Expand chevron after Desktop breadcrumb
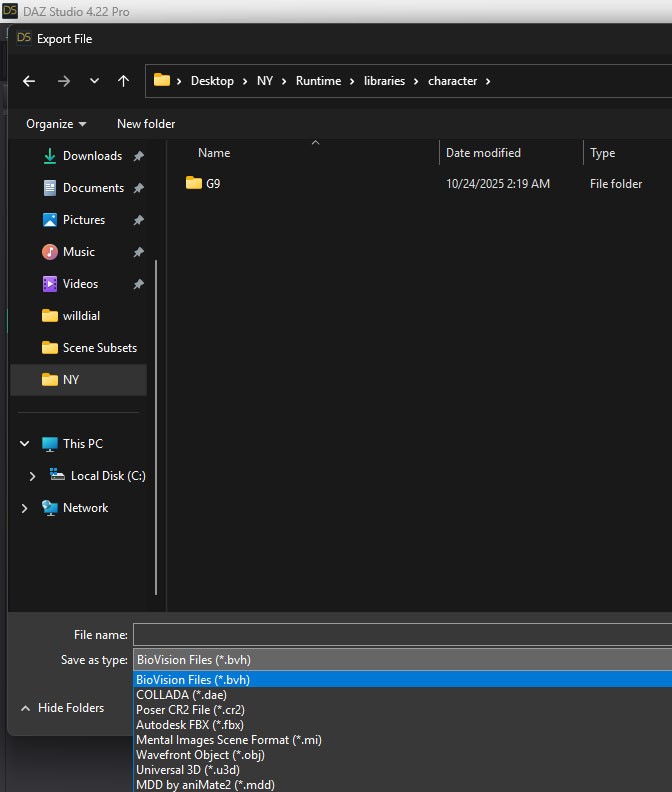672x792 pixels. (245, 81)
